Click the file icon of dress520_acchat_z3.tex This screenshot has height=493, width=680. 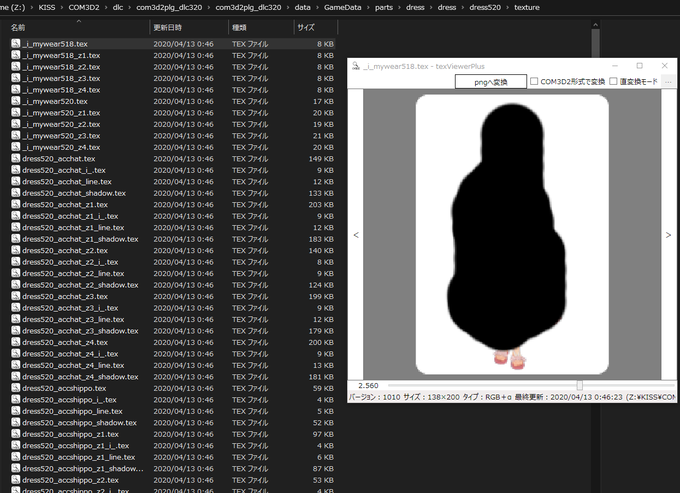tap(16, 296)
